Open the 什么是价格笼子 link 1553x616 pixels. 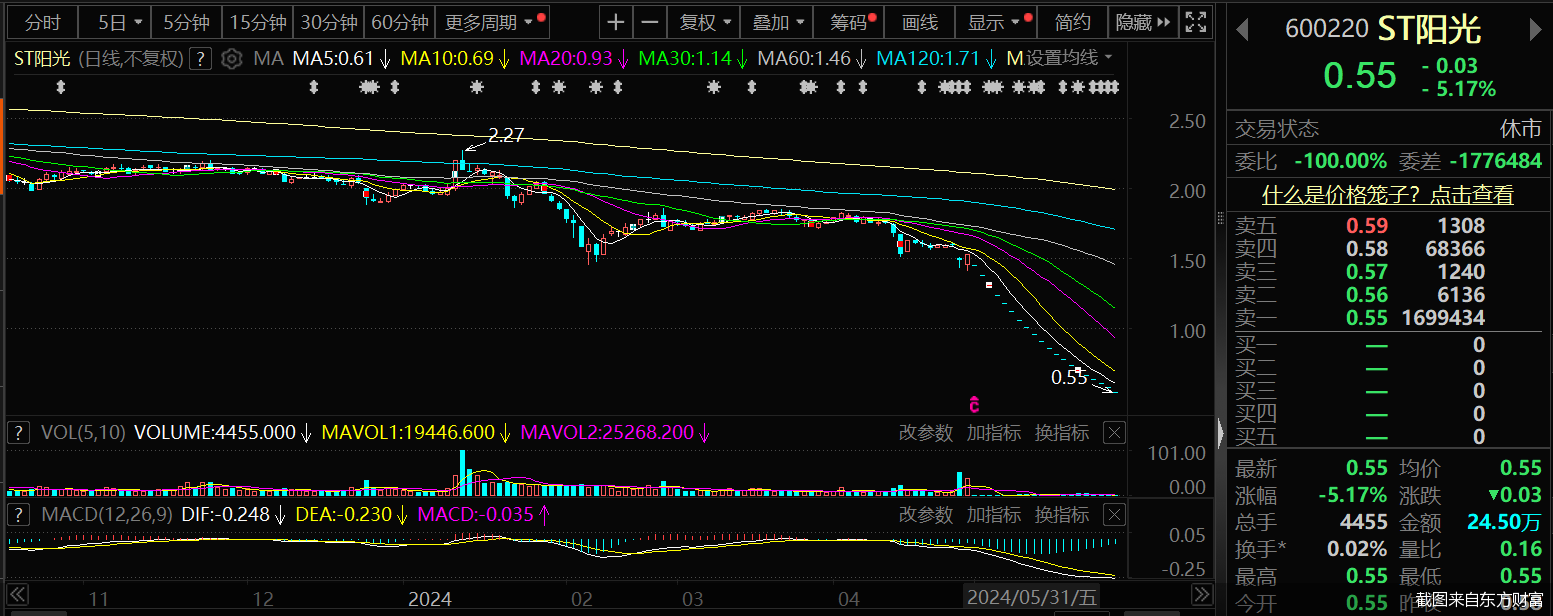[x=1387, y=195]
